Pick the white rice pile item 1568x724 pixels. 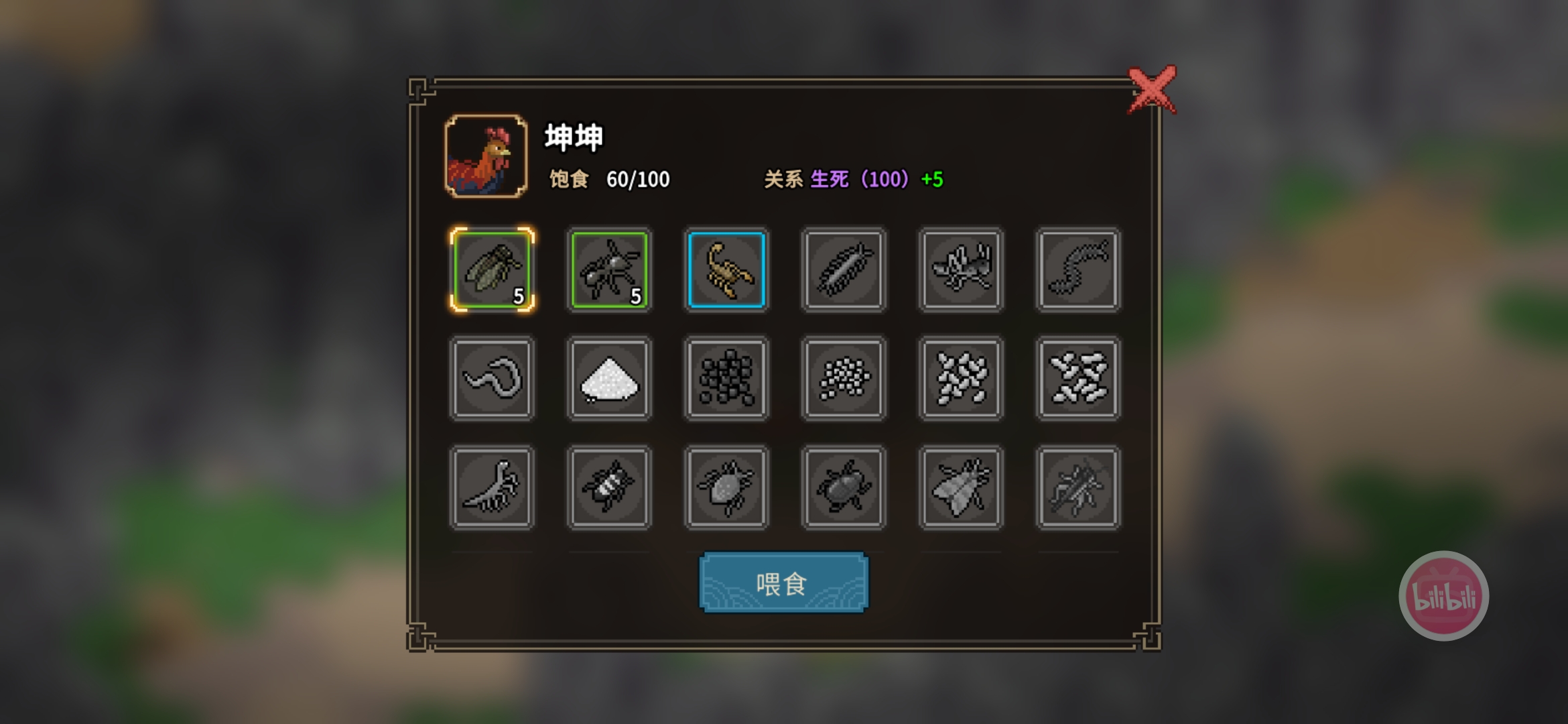(609, 379)
